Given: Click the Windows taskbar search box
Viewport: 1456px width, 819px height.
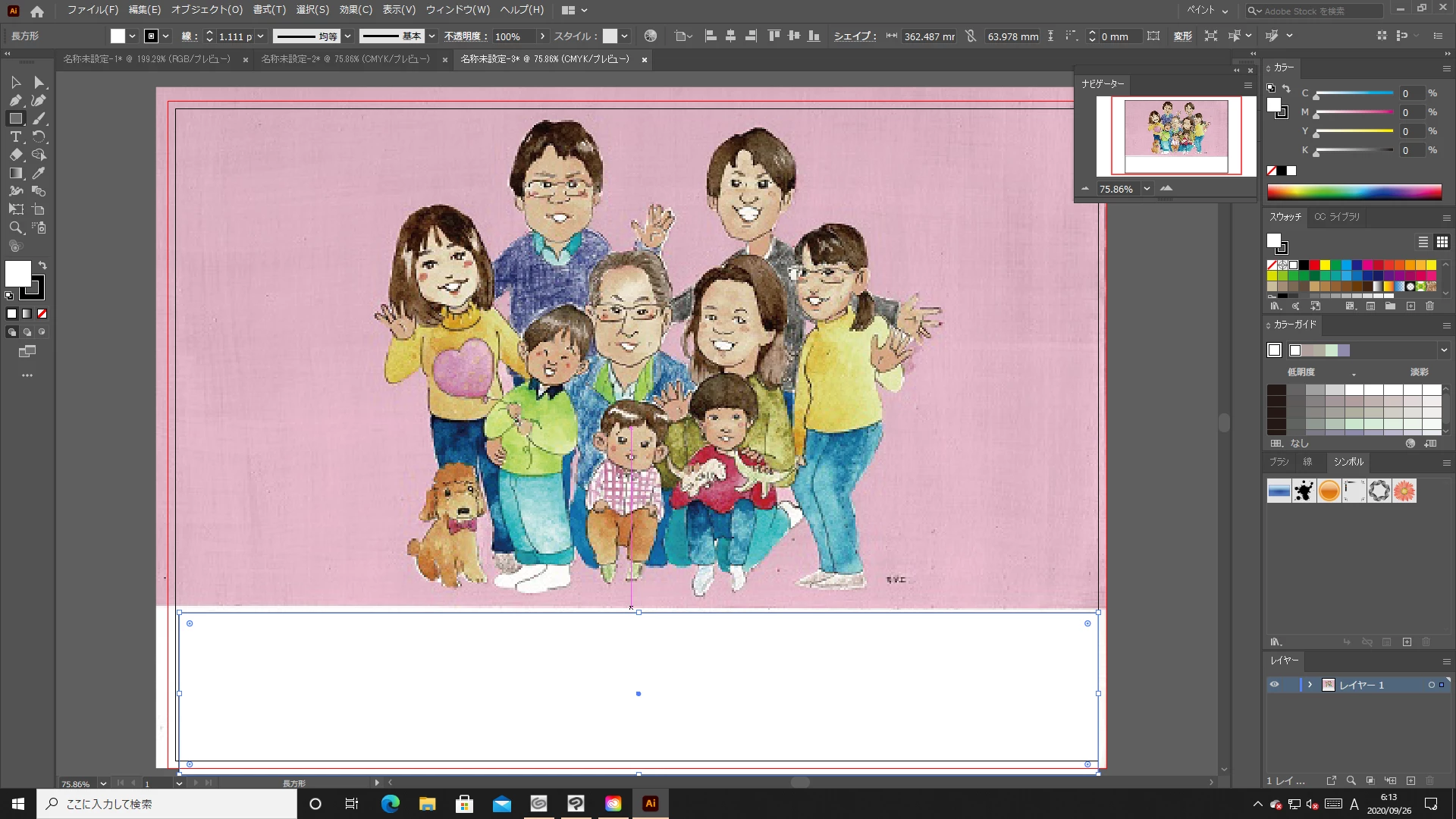Looking at the screenshot, I should [x=167, y=804].
